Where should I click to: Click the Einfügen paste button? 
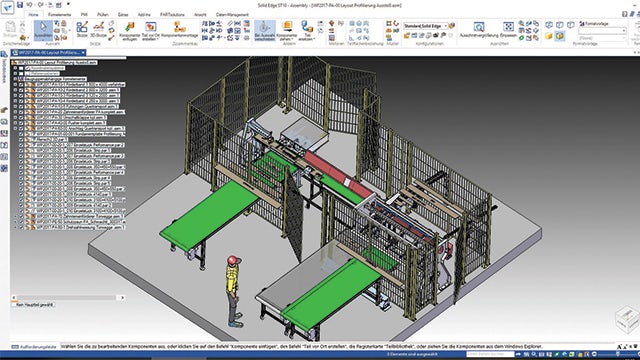11,30
